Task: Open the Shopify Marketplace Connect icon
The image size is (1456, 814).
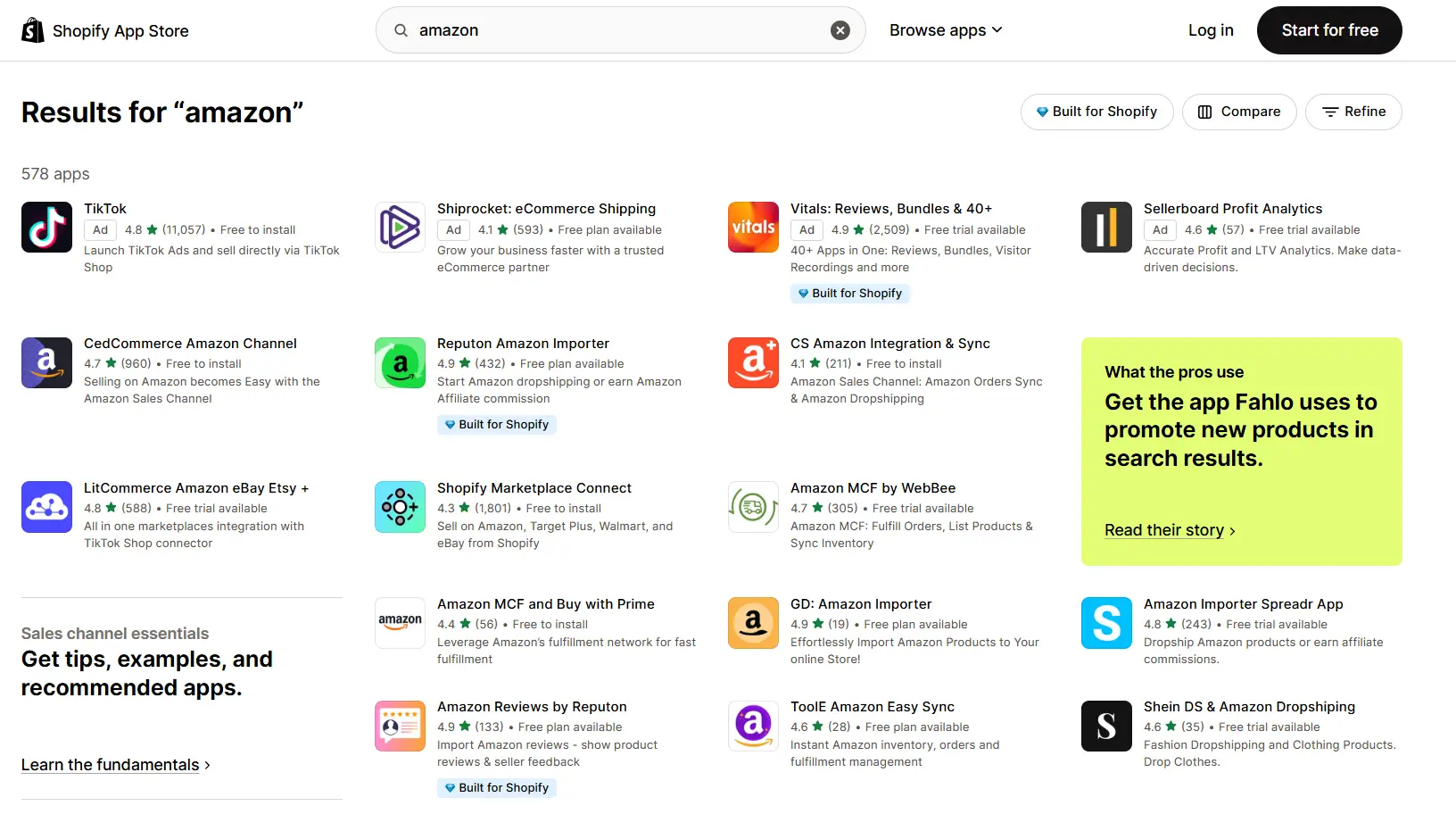Action: point(400,507)
